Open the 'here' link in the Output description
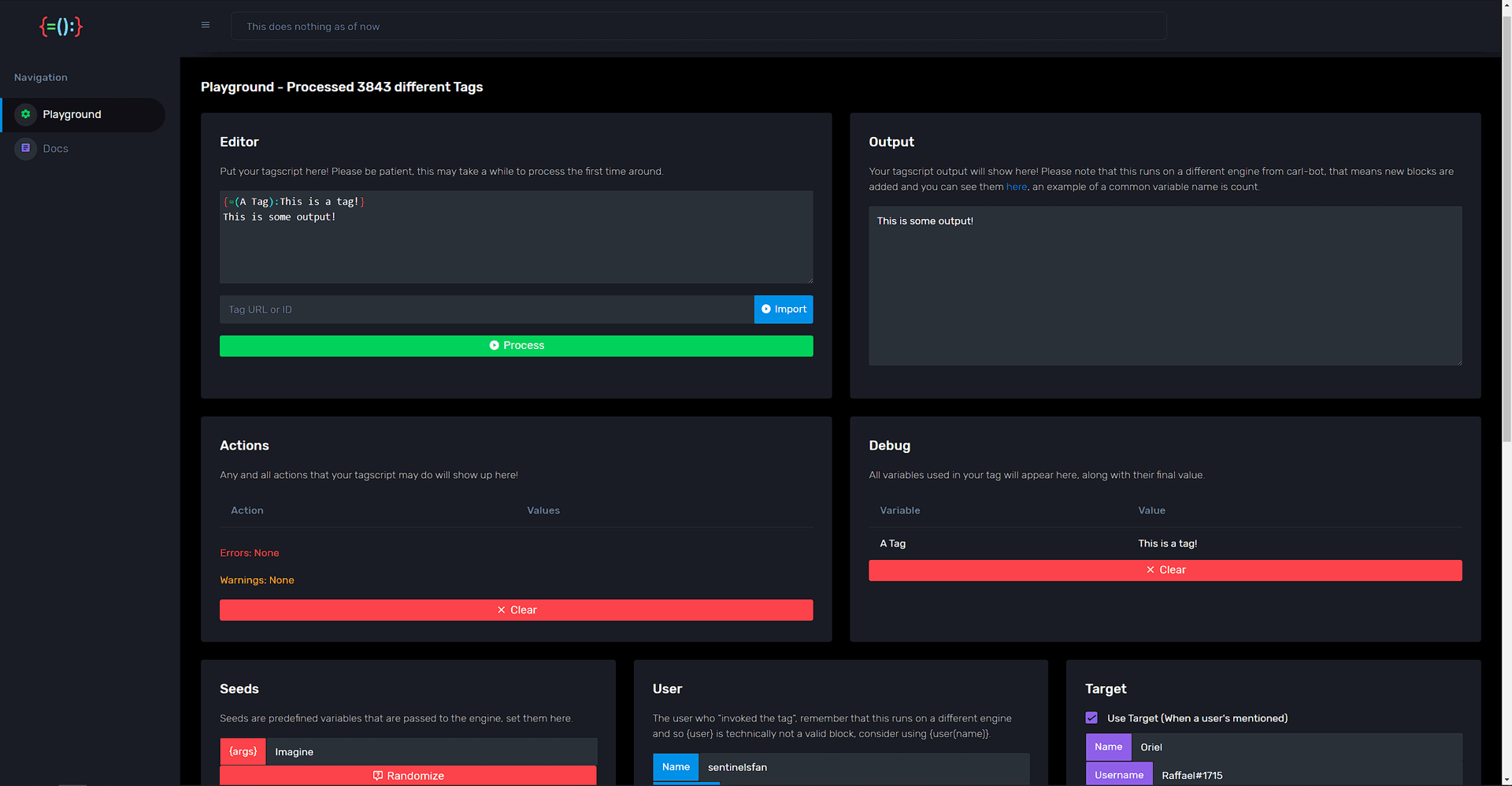 point(1016,187)
